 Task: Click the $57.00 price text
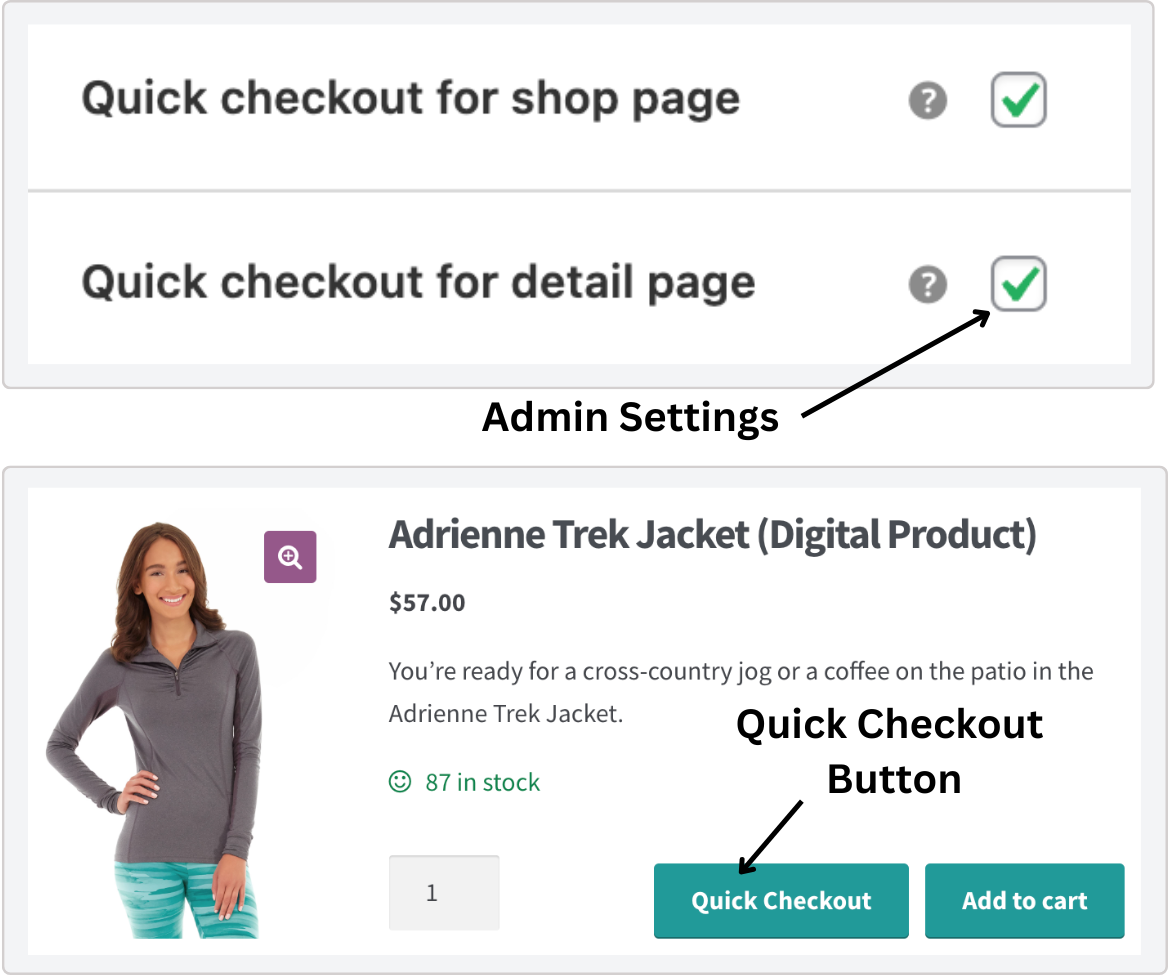click(427, 602)
